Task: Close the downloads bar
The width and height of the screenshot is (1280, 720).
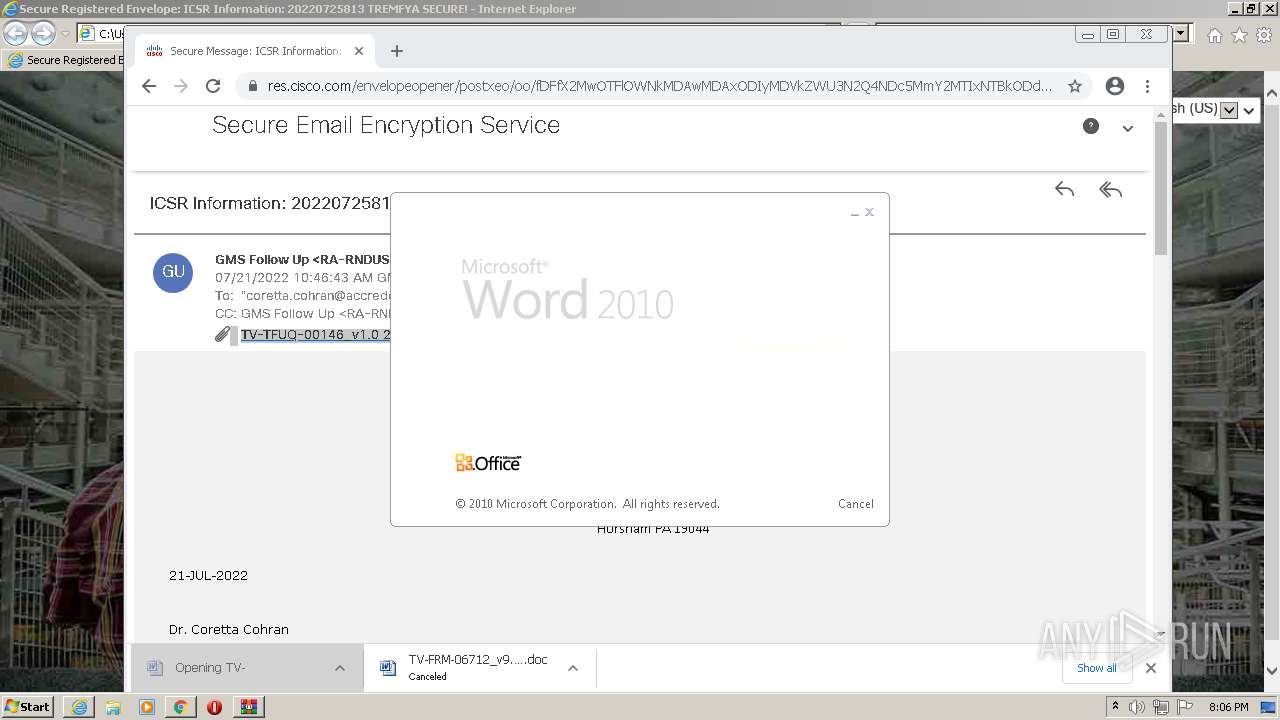Action: coord(1151,668)
